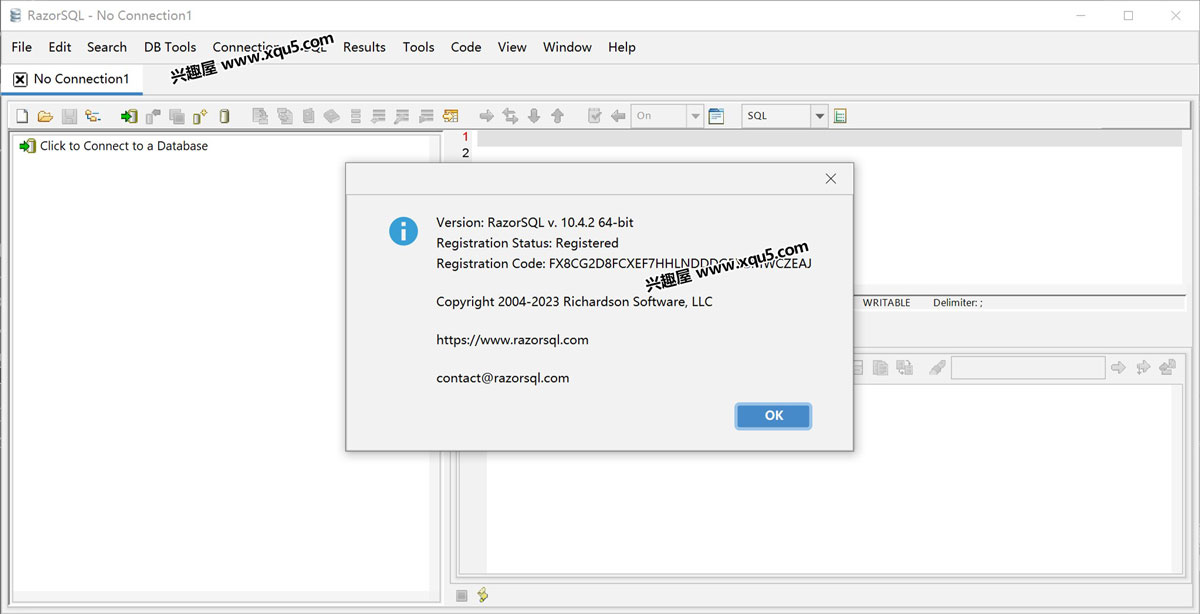Click the contact@razorsql.com email text
1200x614 pixels.
click(503, 378)
